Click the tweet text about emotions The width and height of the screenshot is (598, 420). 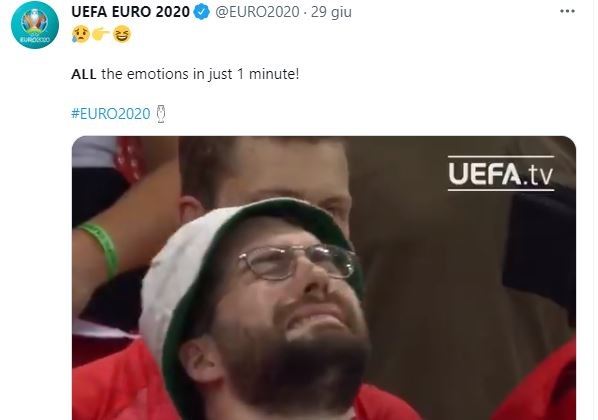pos(185,74)
